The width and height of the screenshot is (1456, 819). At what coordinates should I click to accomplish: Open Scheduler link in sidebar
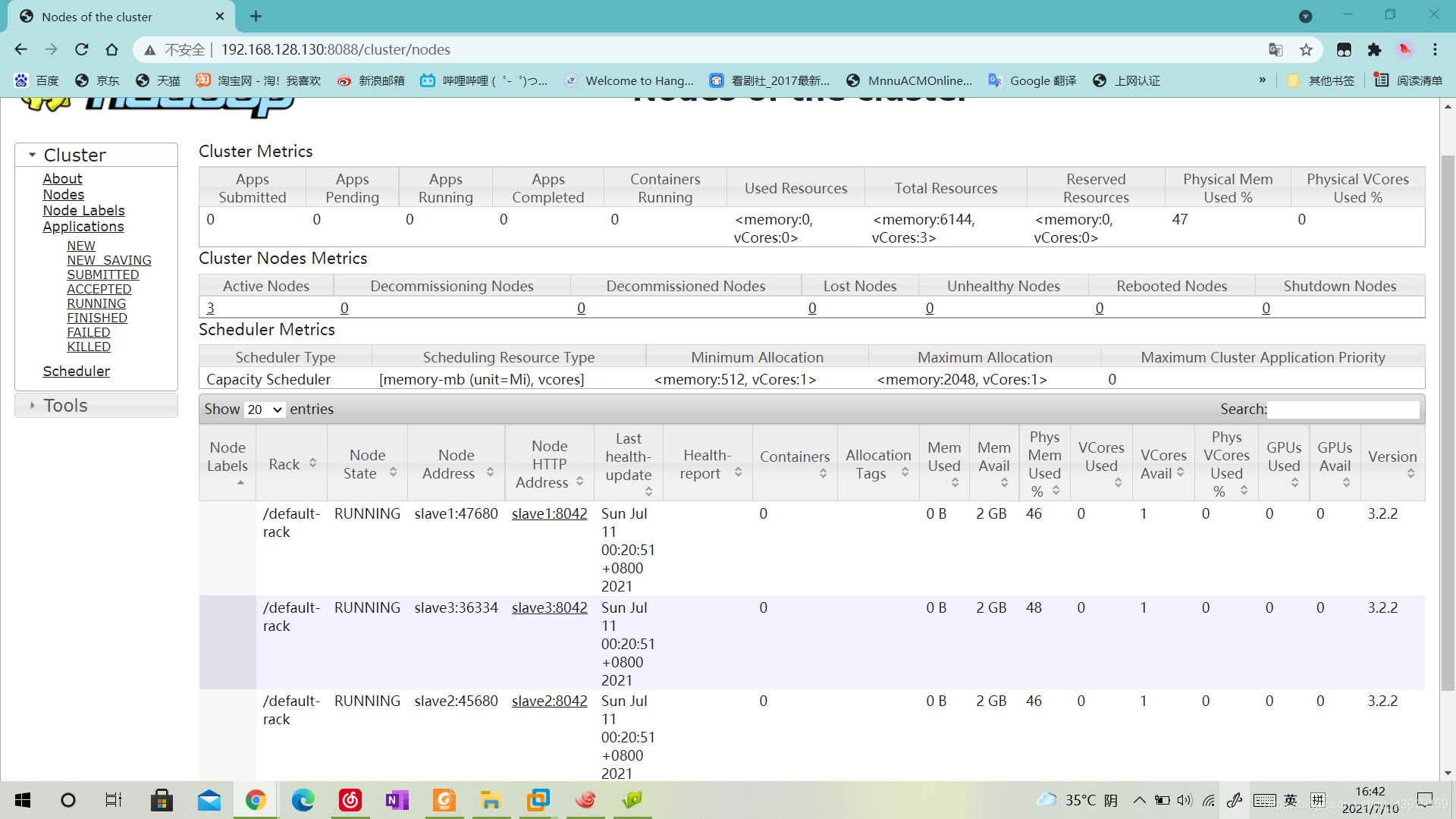click(x=76, y=371)
